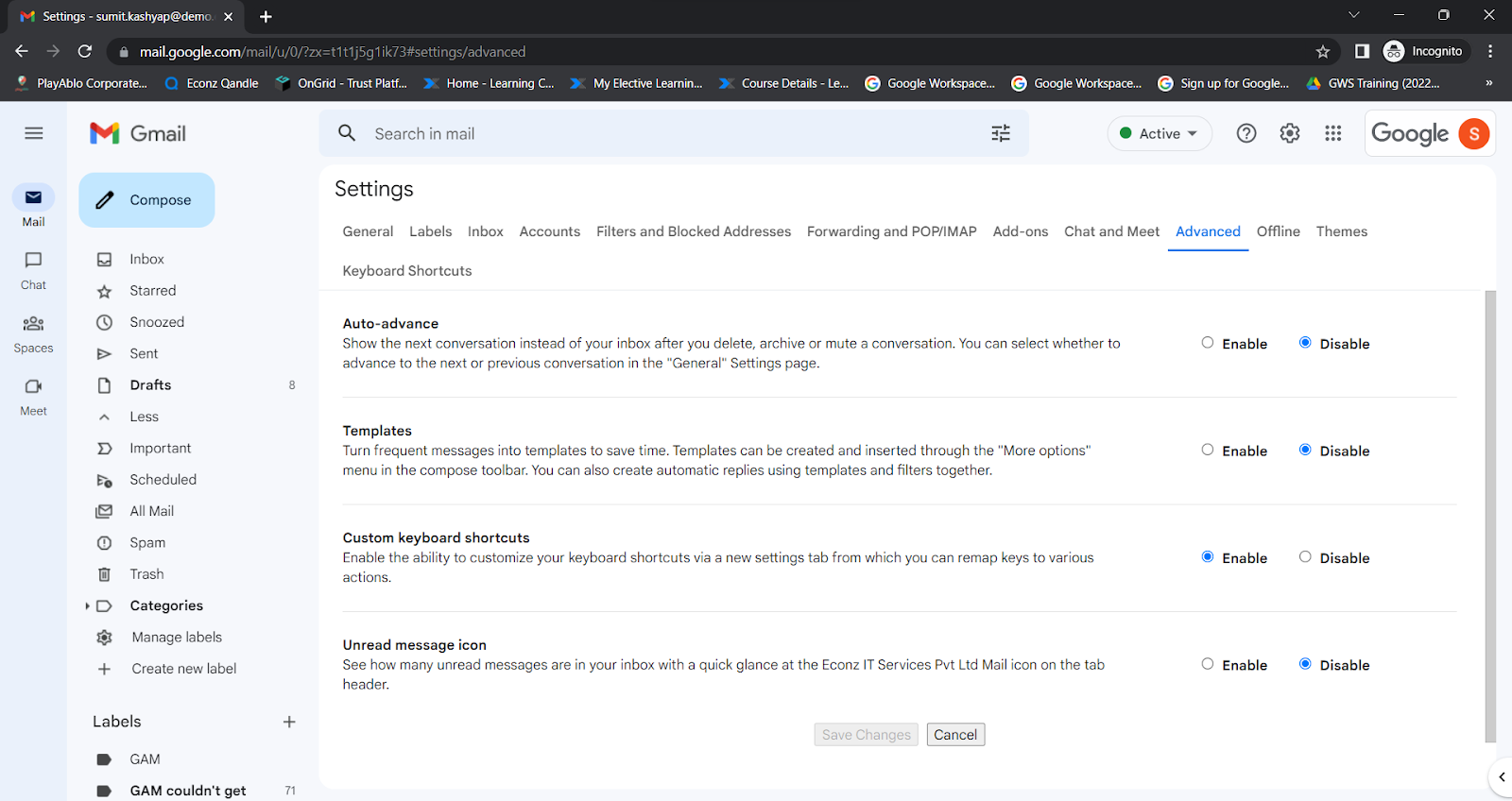Go back in browser history

coord(22,51)
